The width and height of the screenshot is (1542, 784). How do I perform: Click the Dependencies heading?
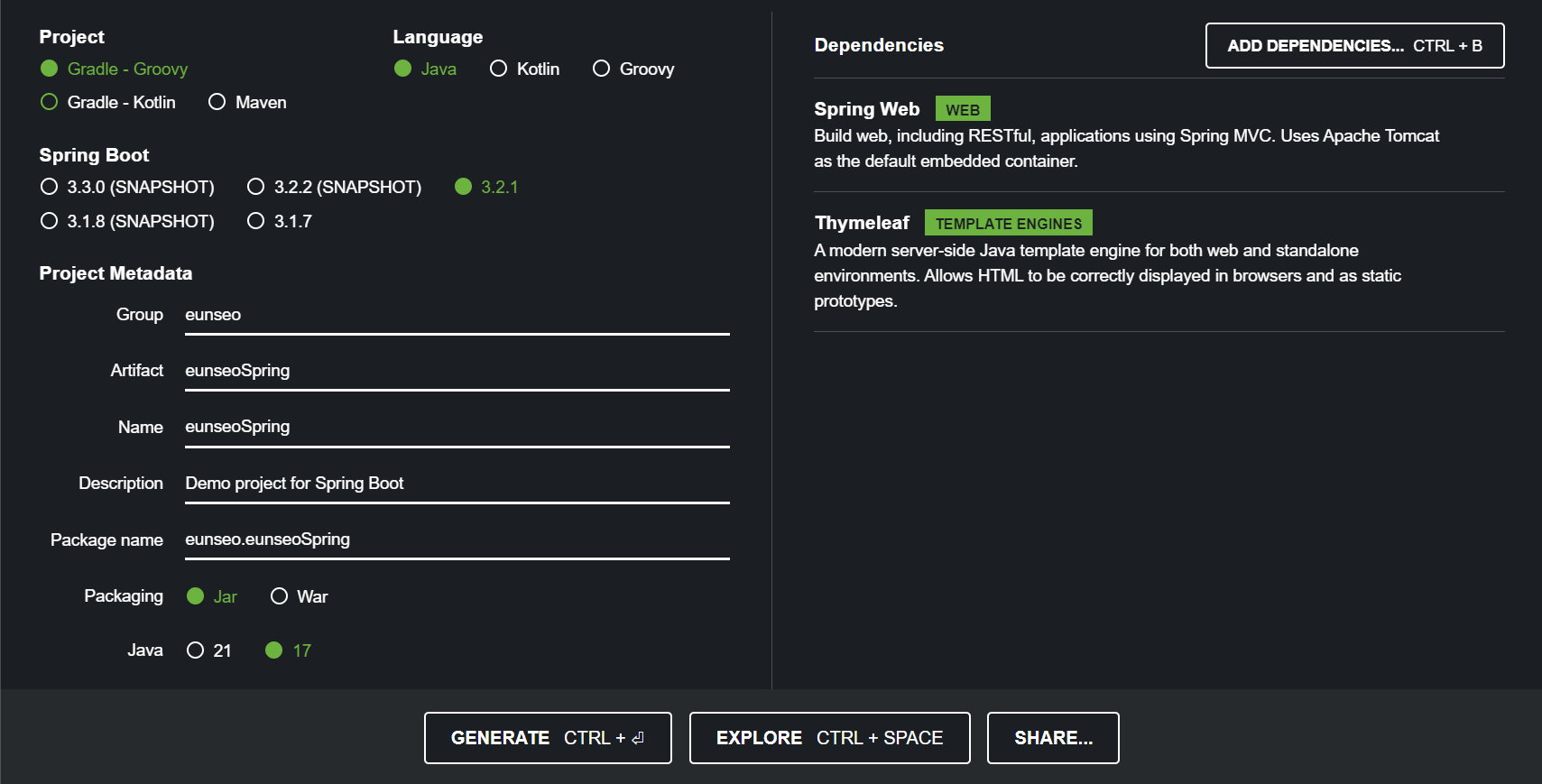(879, 45)
